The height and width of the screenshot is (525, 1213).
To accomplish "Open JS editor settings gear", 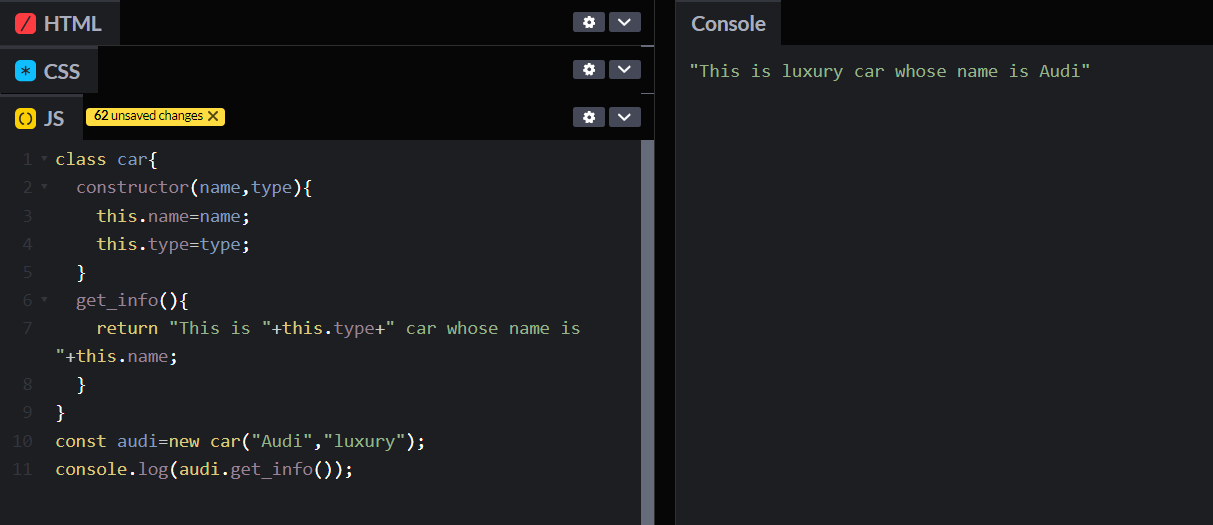I will pyautogui.click(x=589, y=117).
